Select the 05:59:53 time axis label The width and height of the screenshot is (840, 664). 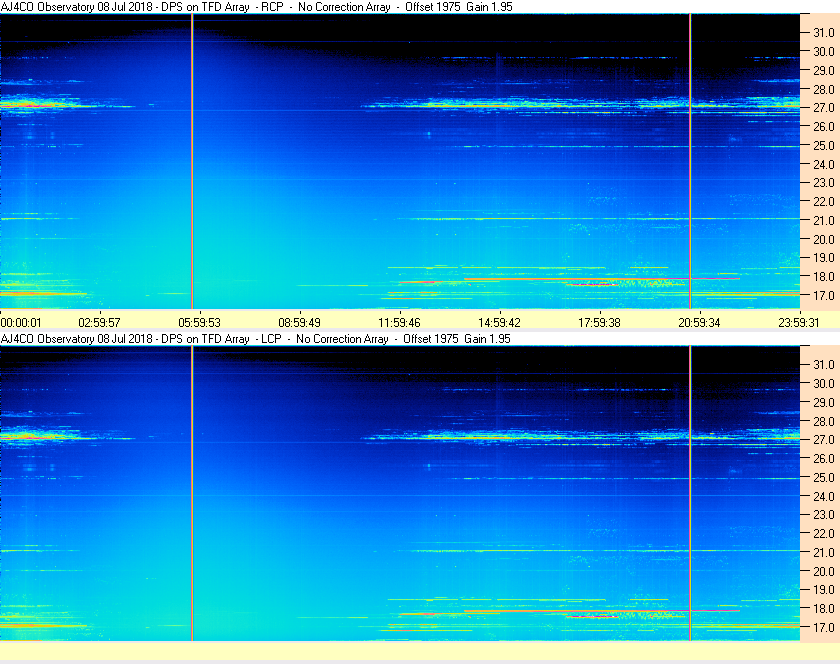coord(199,323)
